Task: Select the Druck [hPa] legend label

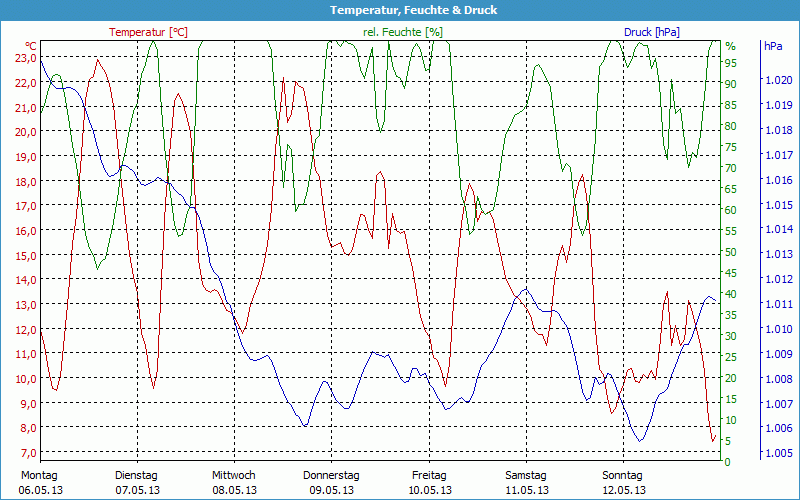Action: (x=652, y=32)
